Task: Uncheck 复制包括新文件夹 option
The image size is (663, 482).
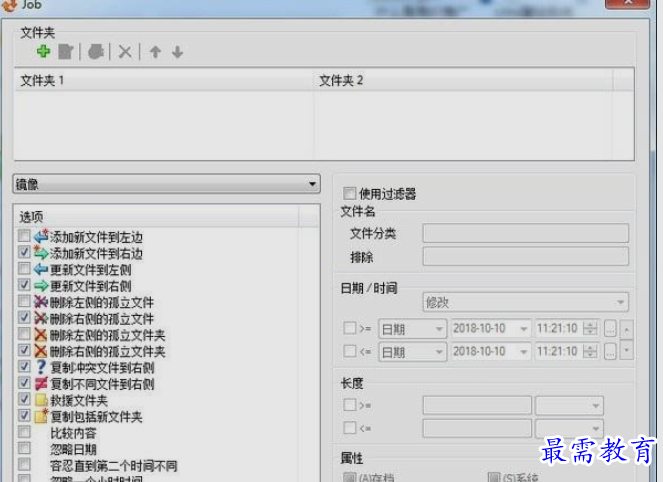Action: point(25,416)
